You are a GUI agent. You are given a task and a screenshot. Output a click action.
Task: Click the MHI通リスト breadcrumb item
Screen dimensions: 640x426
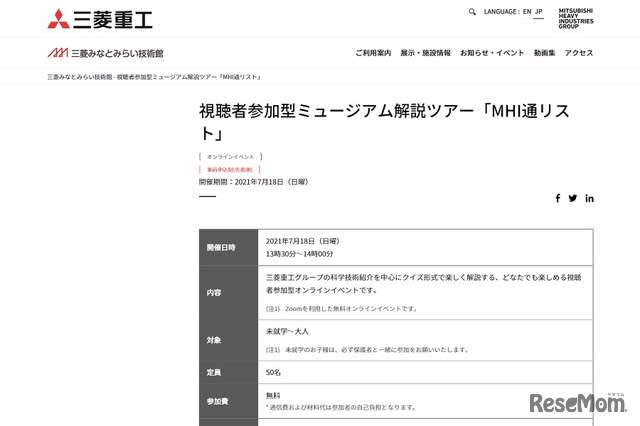click(189, 77)
